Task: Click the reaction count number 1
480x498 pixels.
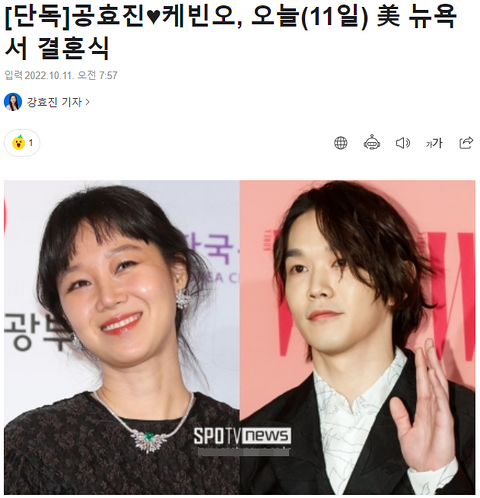Action: [x=31, y=143]
